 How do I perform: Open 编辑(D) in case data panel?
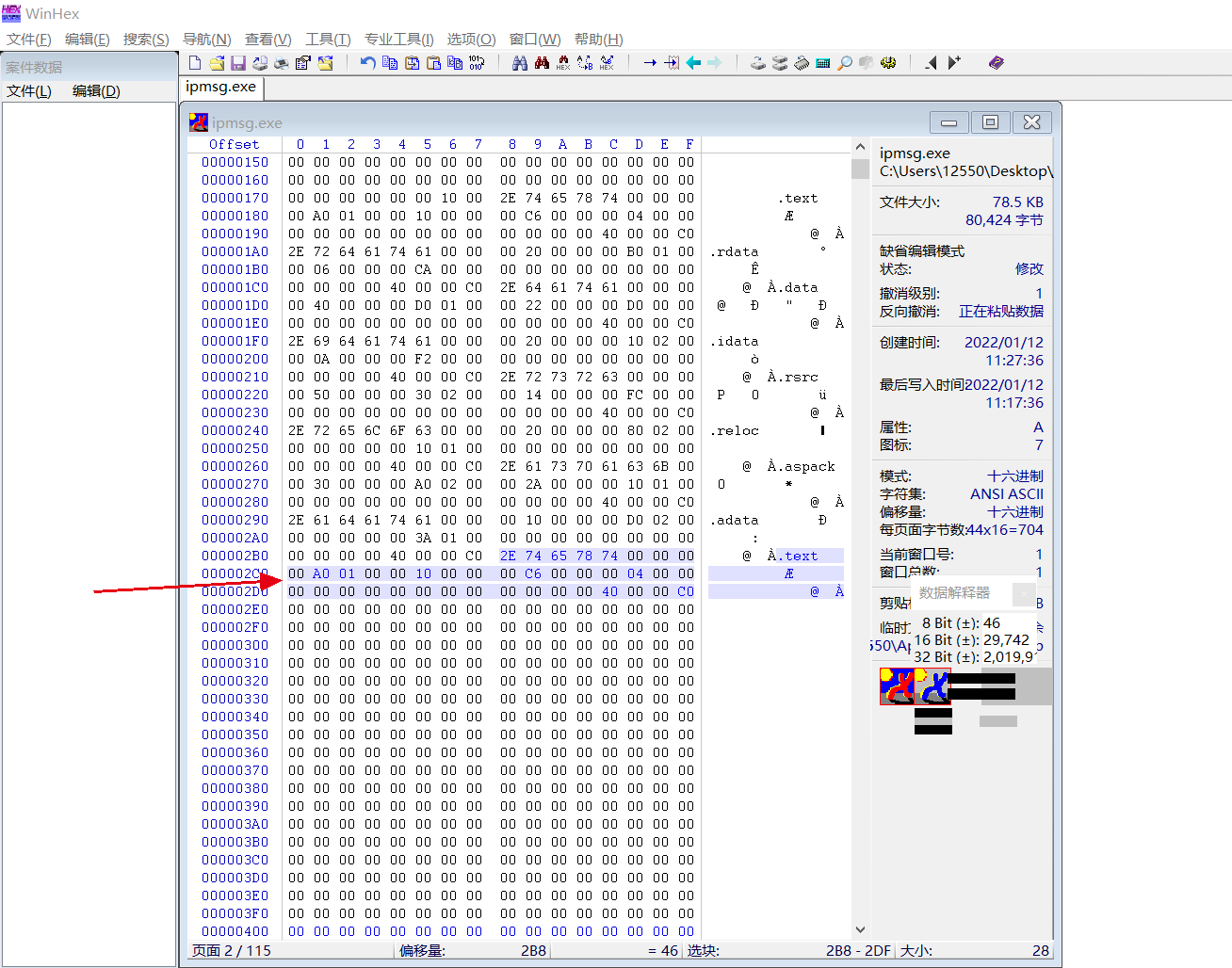[96, 90]
